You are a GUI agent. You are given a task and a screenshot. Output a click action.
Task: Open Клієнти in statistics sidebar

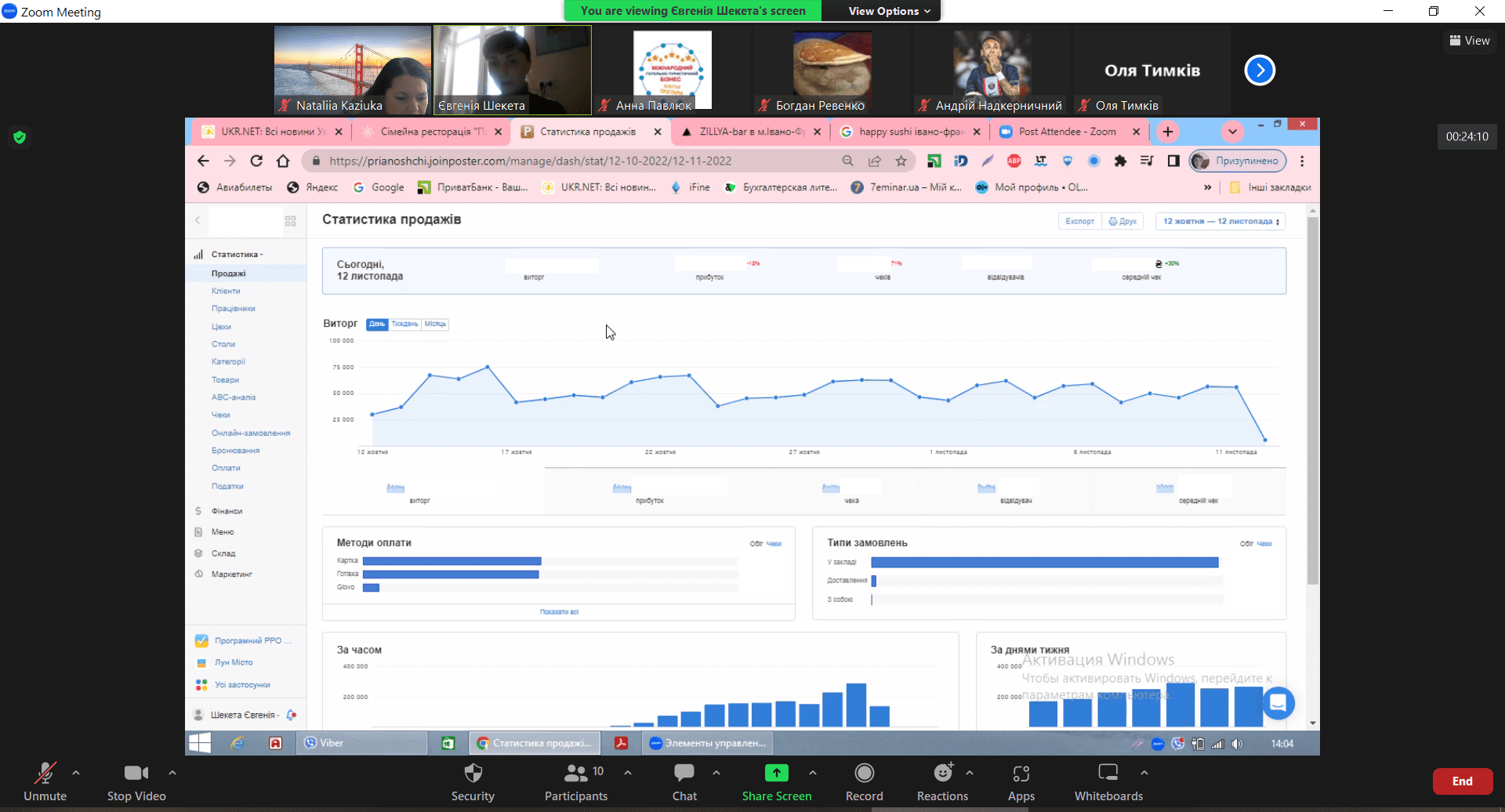coord(226,291)
